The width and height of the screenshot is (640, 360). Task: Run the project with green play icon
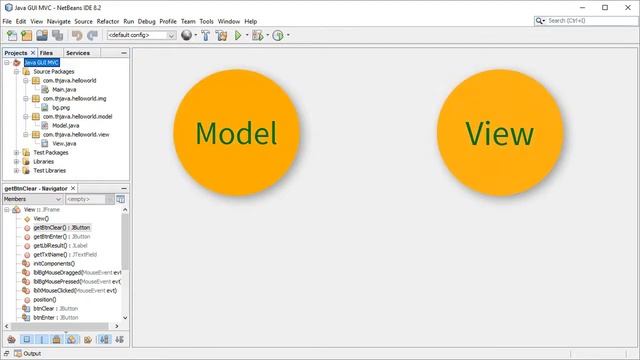click(238, 36)
